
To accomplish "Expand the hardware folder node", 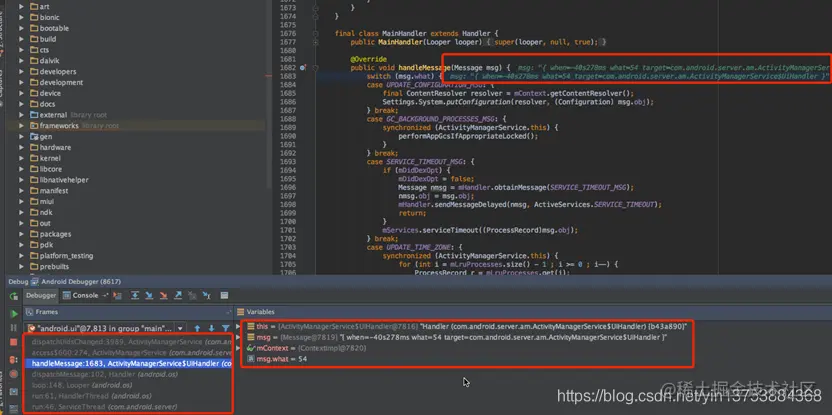I will pos(21,147).
